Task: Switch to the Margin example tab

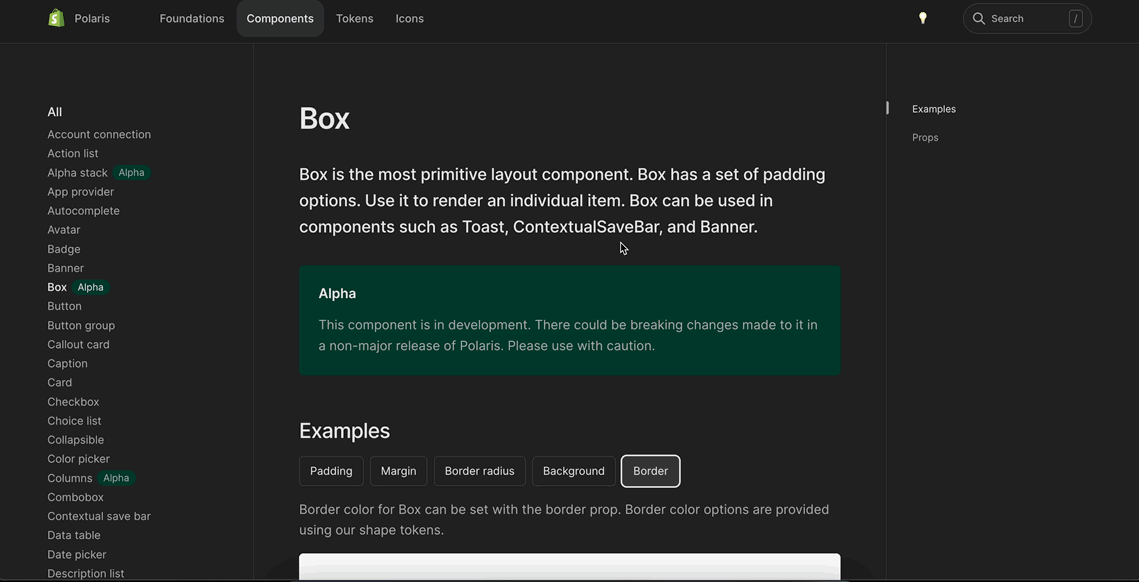Action: click(x=398, y=471)
